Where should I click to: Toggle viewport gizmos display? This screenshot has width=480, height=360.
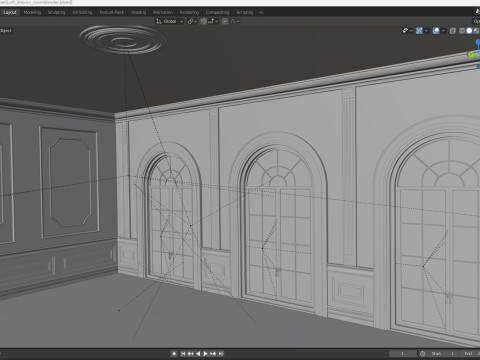tap(419, 31)
